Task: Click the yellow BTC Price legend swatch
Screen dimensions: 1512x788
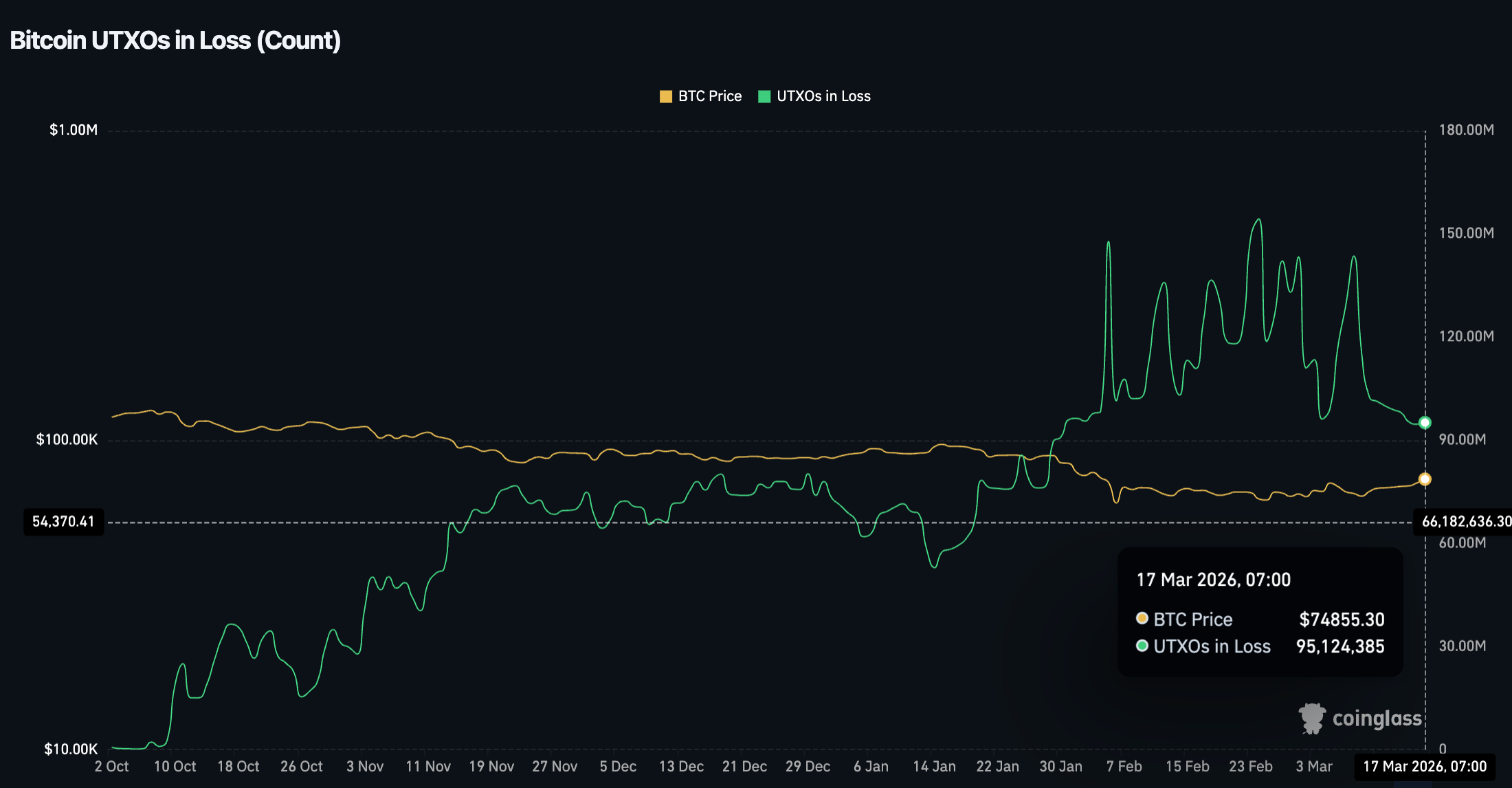Action: 665,96
